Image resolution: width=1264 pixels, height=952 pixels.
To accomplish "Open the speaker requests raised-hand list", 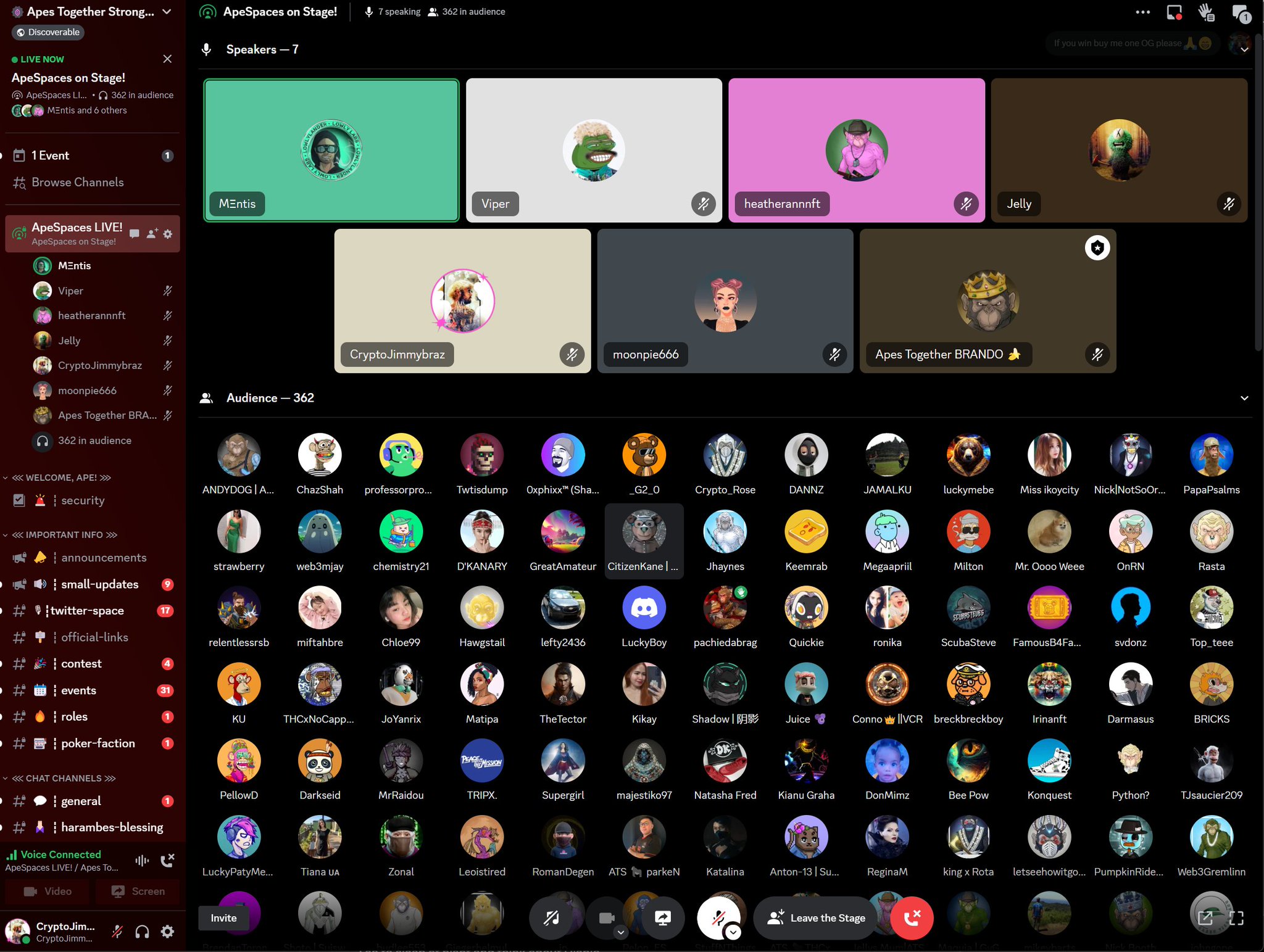I will pyautogui.click(x=1206, y=12).
